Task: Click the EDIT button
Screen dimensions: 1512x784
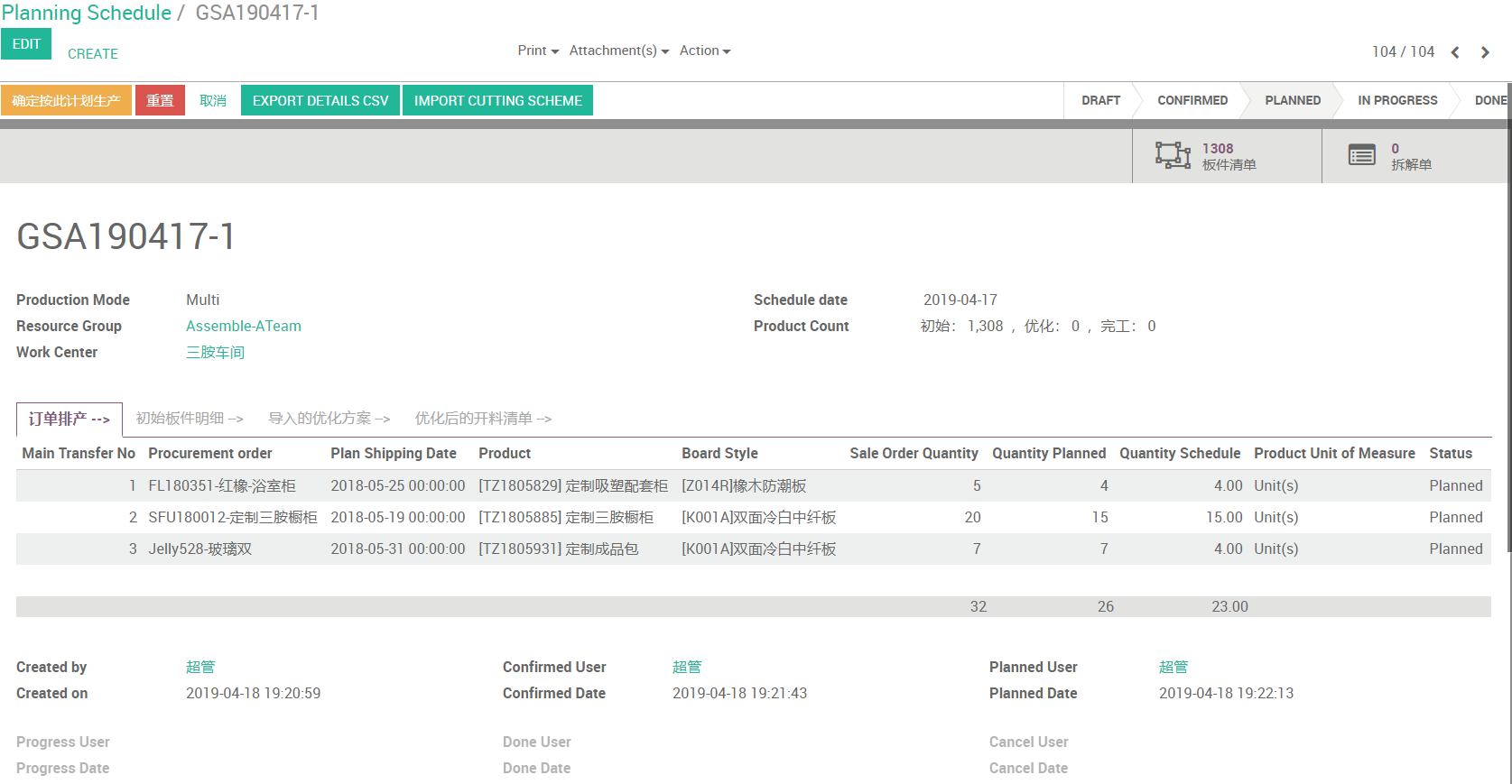Action: tap(26, 44)
